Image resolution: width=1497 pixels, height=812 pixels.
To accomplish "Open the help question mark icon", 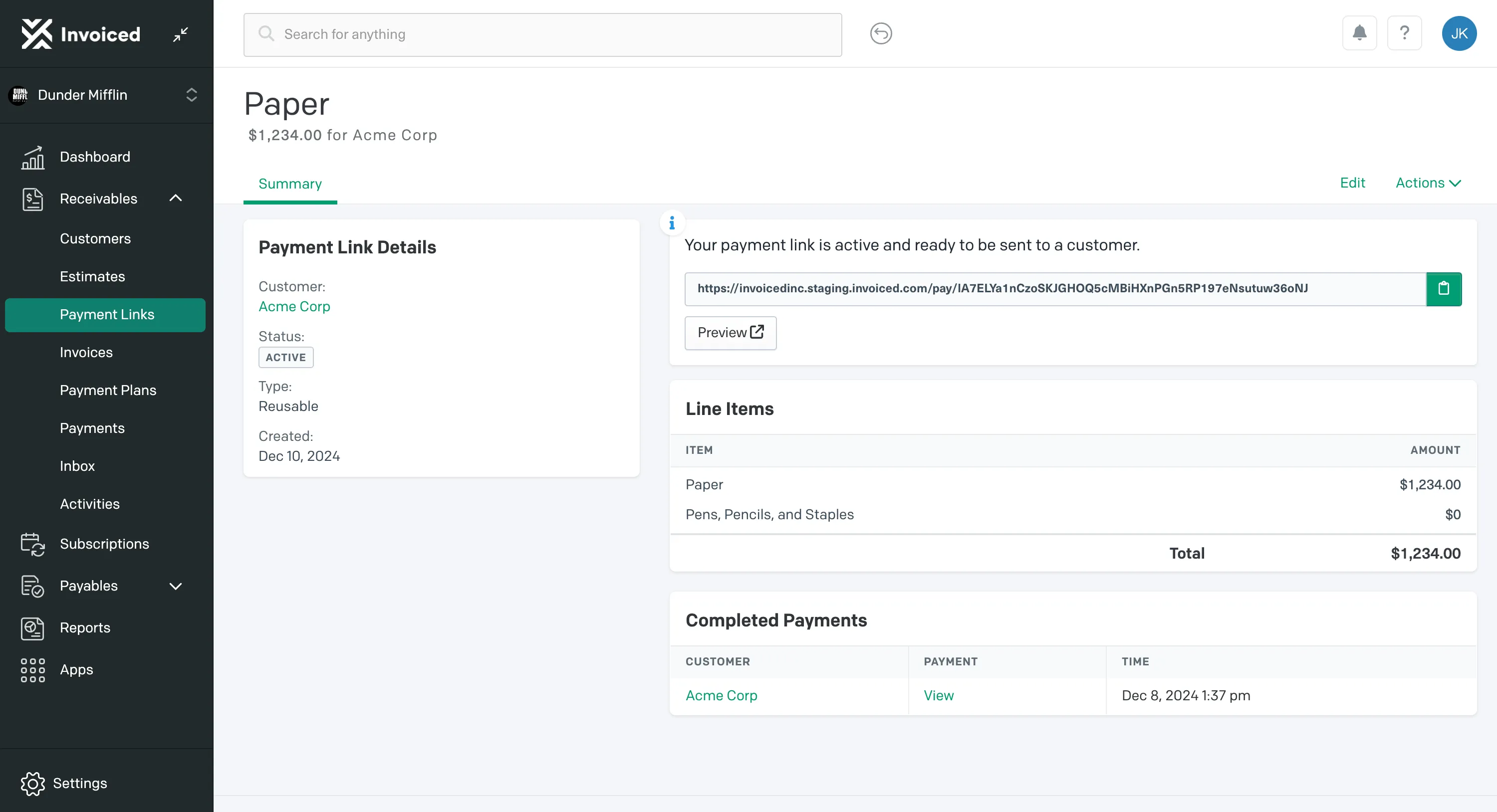I will point(1404,33).
